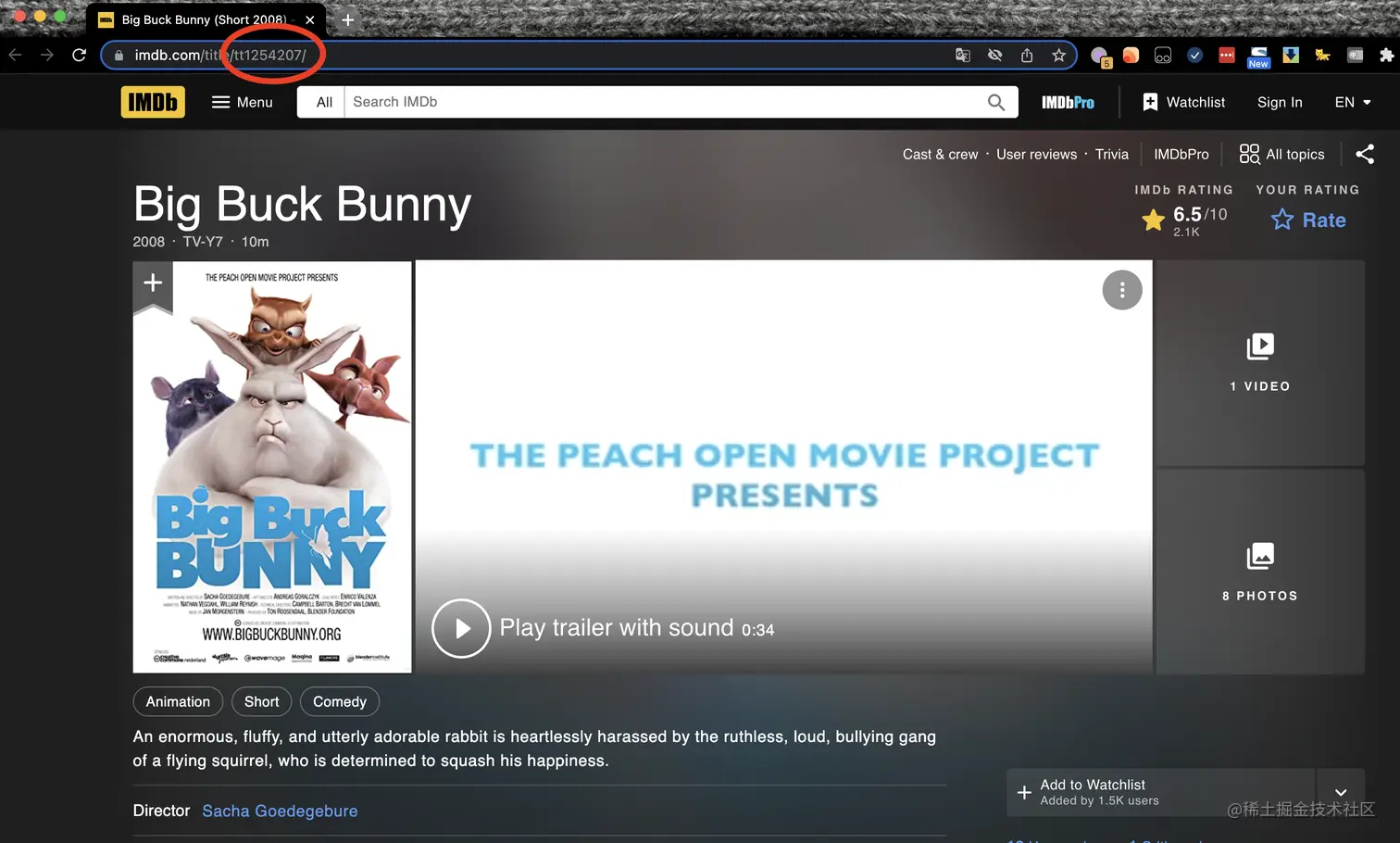Image resolution: width=1400 pixels, height=843 pixels.
Task: Expand the EN language dropdown
Action: pyautogui.click(x=1353, y=102)
